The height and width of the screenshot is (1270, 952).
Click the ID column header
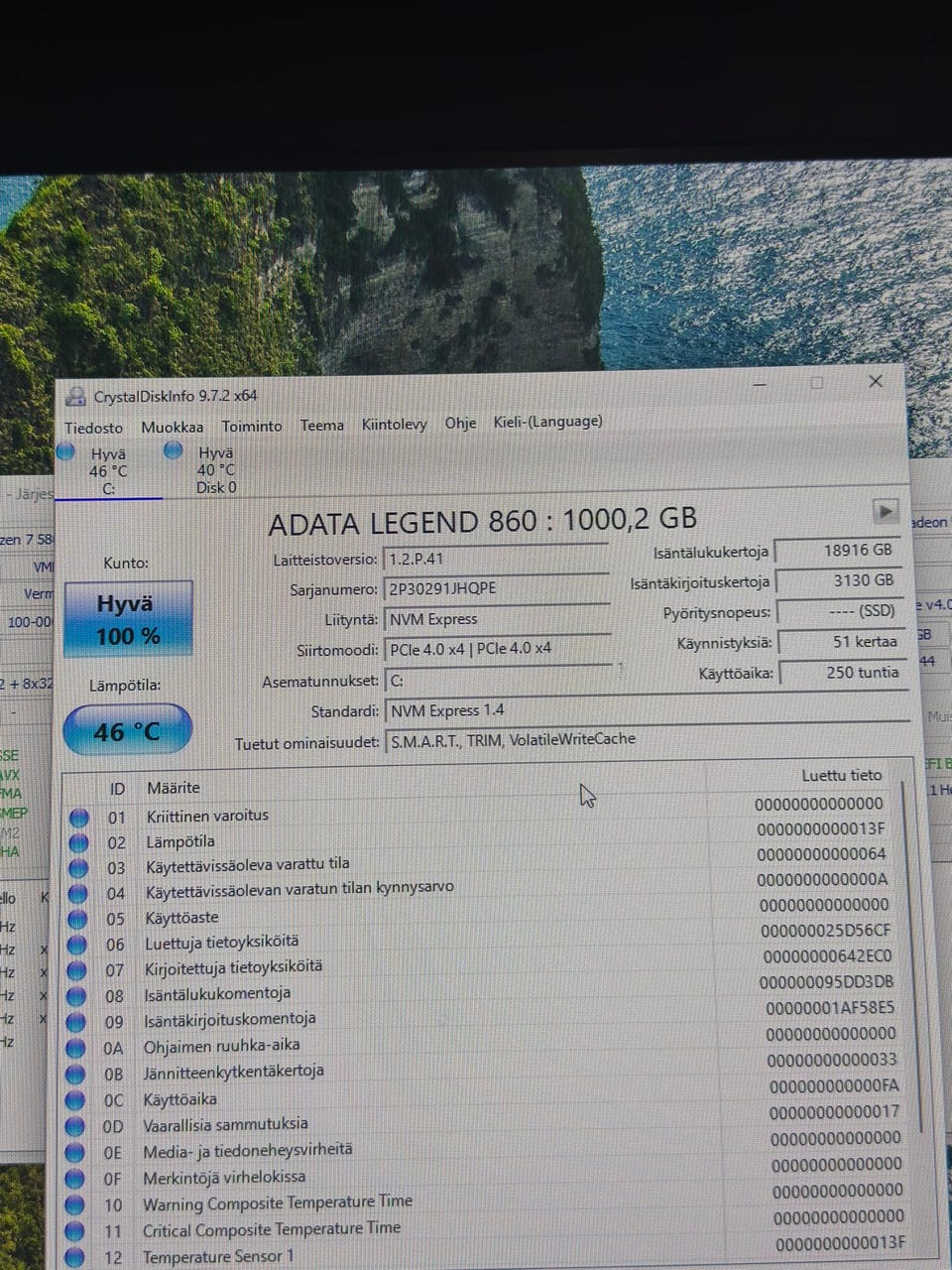pos(117,790)
